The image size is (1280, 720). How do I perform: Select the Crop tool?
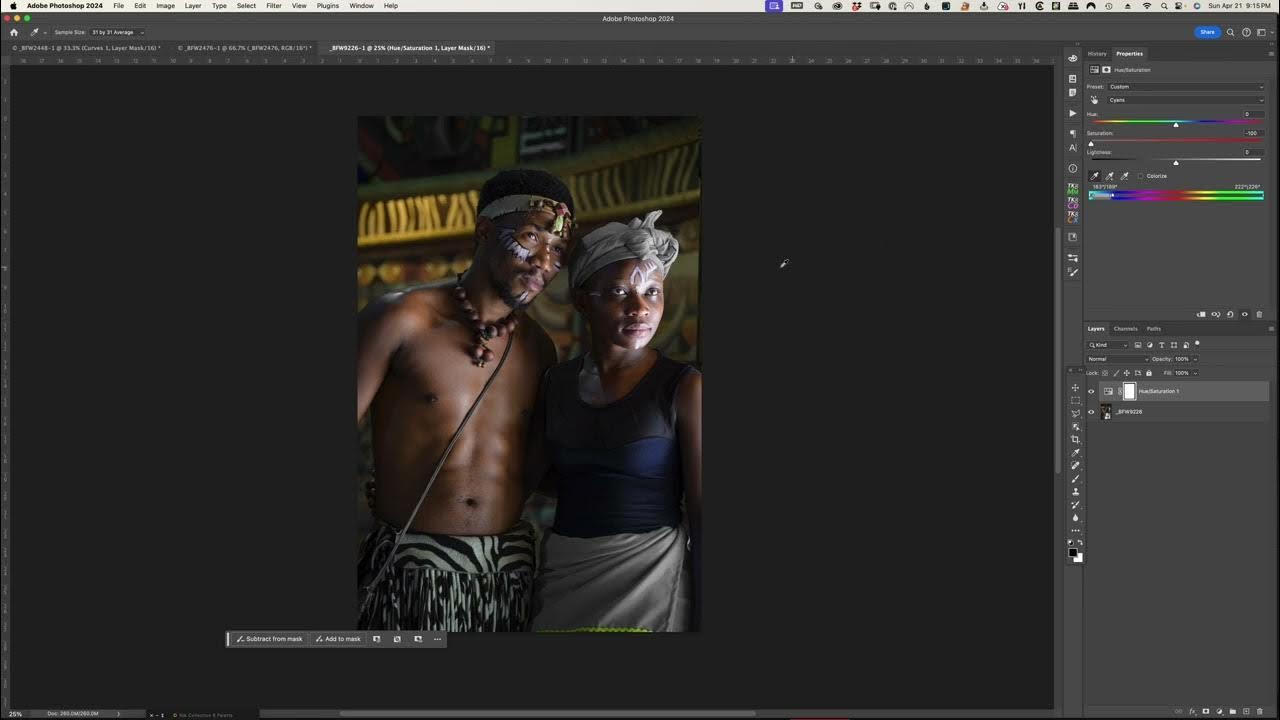(1075, 439)
